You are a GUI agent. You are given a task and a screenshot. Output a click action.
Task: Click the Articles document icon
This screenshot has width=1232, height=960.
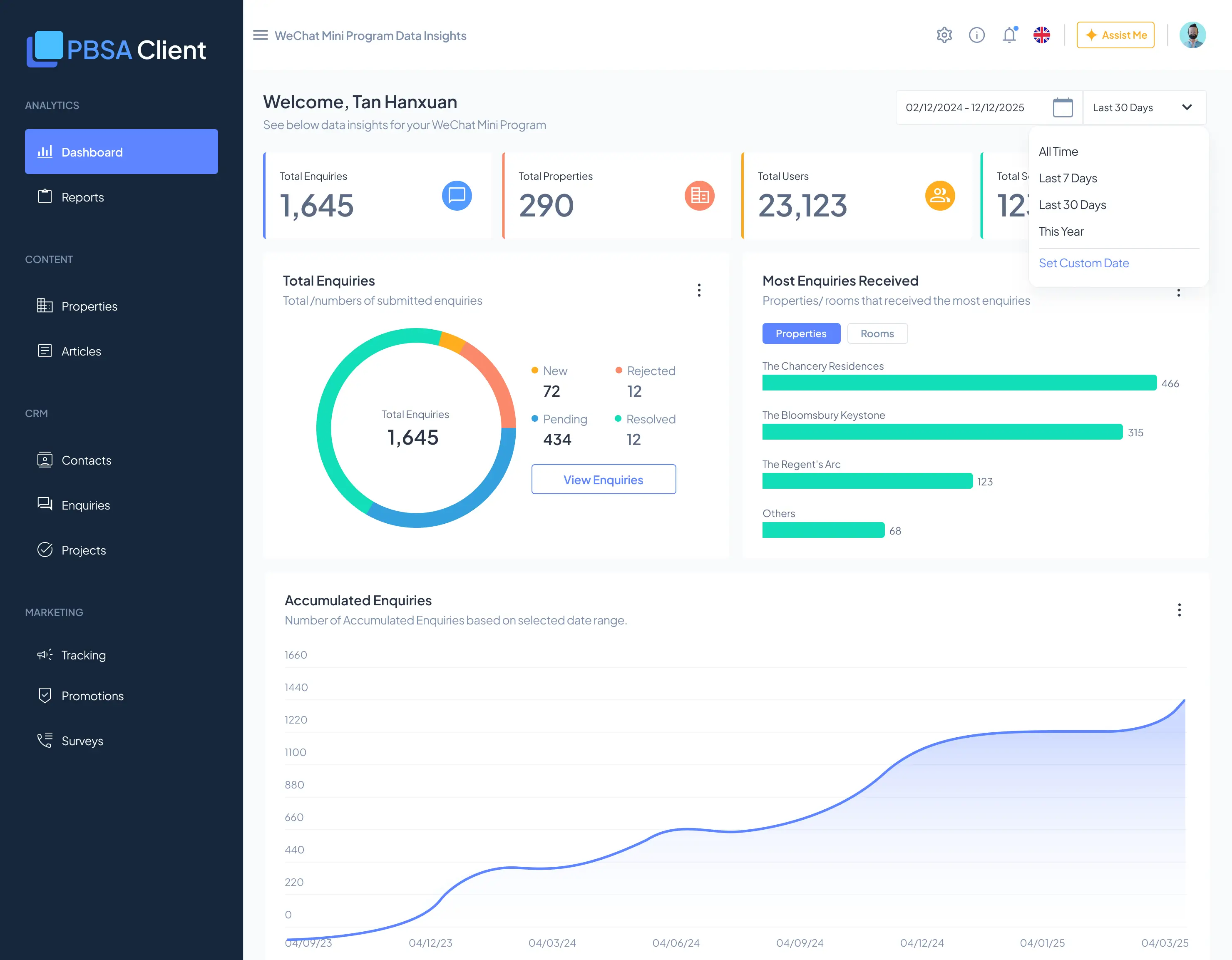(x=45, y=351)
